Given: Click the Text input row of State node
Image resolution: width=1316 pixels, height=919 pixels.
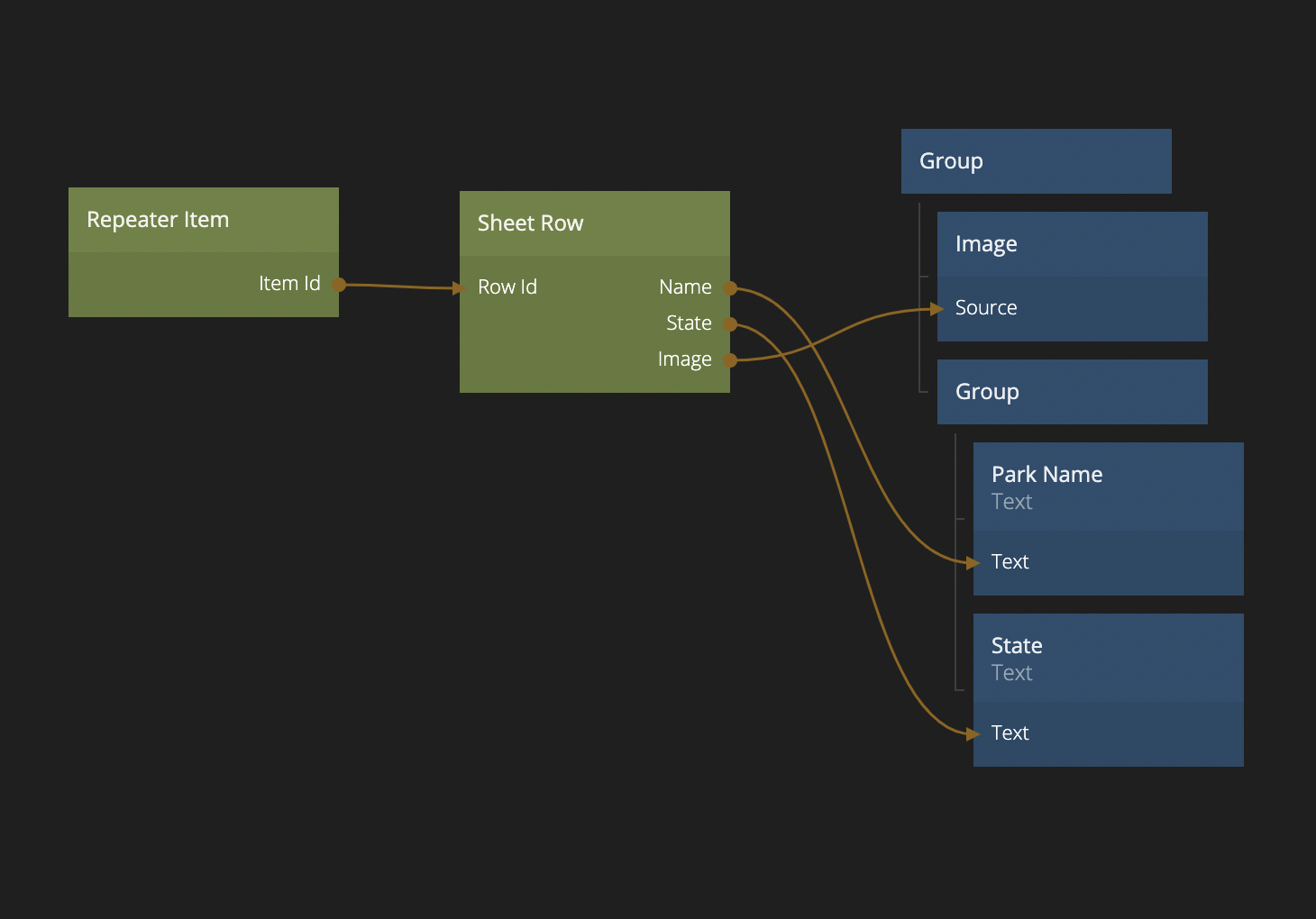Looking at the screenshot, I should (x=1108, y=733).
